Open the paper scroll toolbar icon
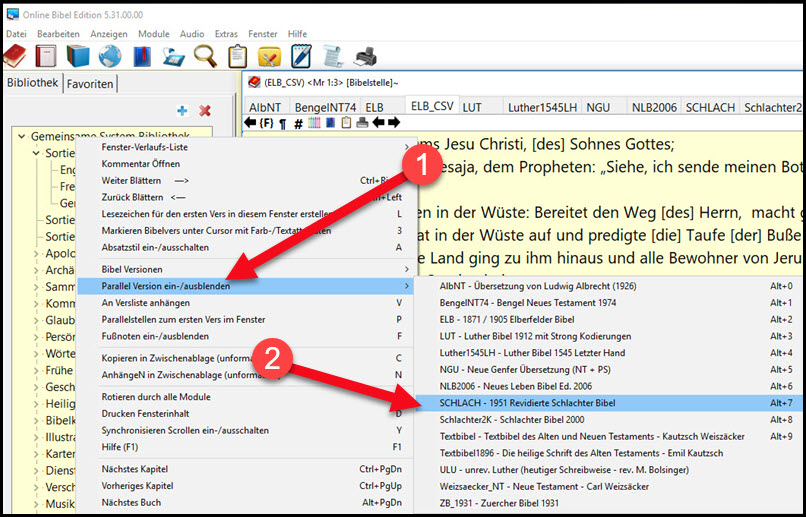This screenshot has width=806, height=517. (x=333, y=56)
